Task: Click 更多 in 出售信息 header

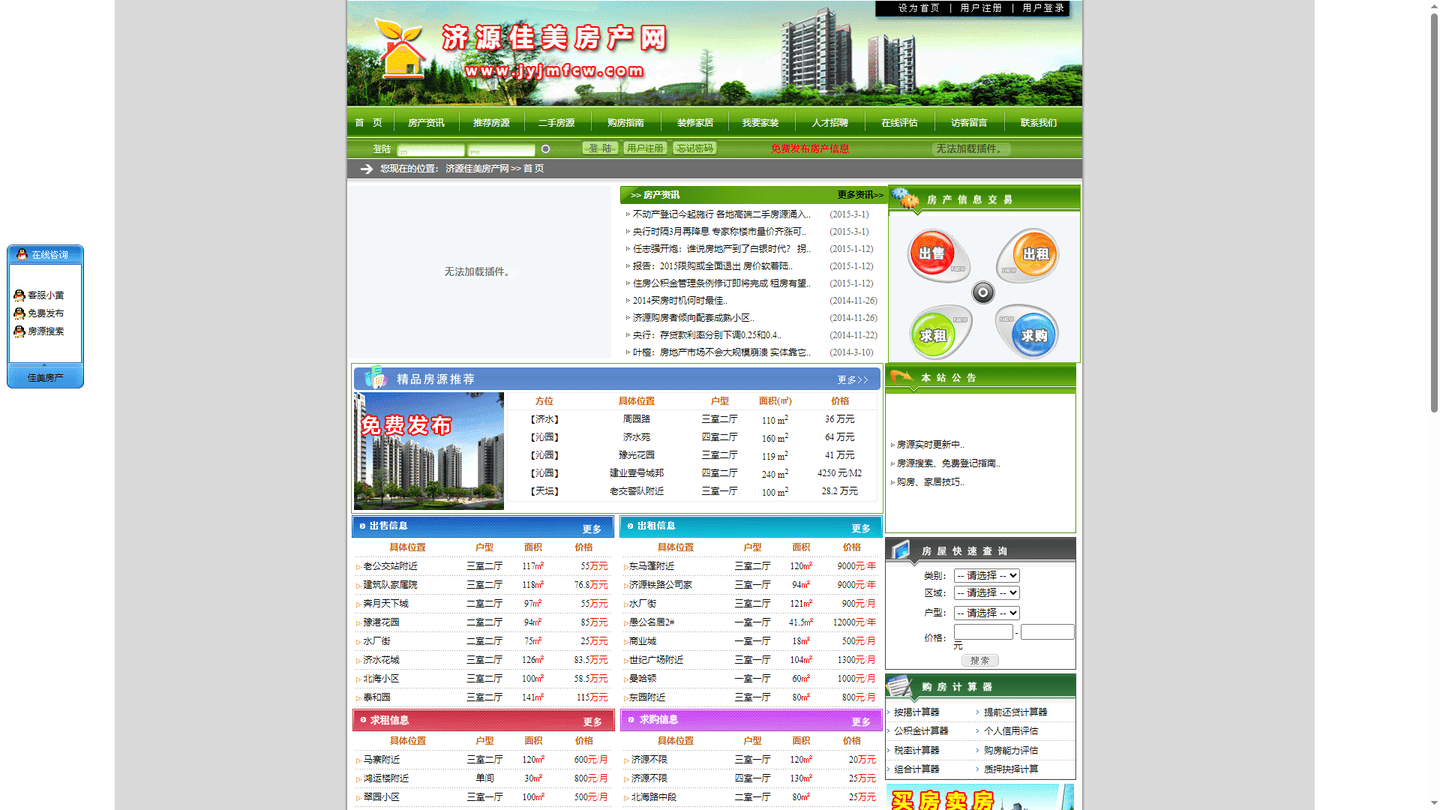Action: (x=592, y=529)
